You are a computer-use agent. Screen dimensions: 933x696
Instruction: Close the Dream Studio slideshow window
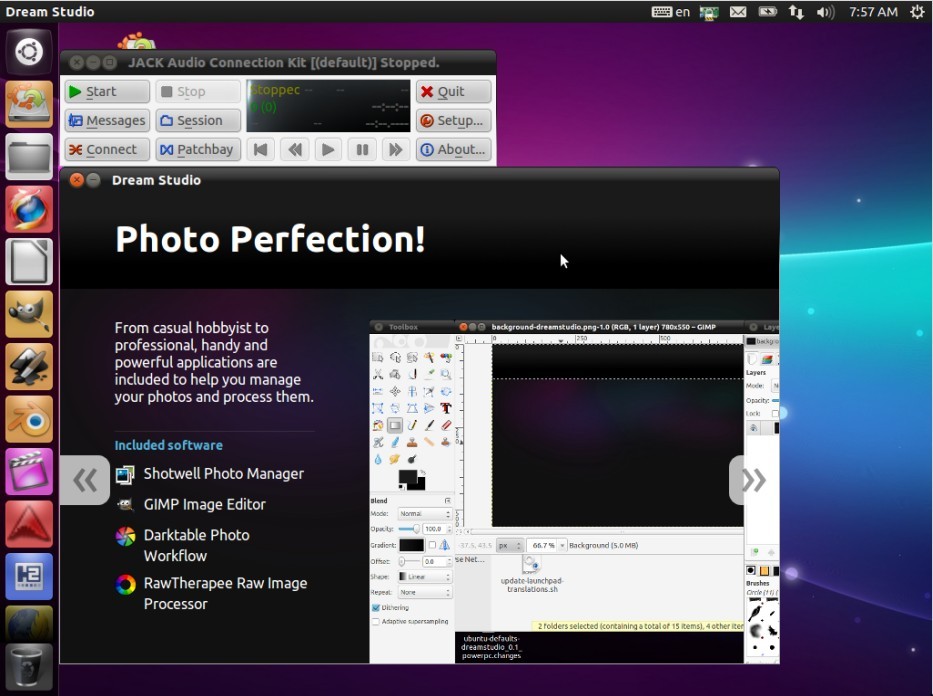click(x=77, y=180)
